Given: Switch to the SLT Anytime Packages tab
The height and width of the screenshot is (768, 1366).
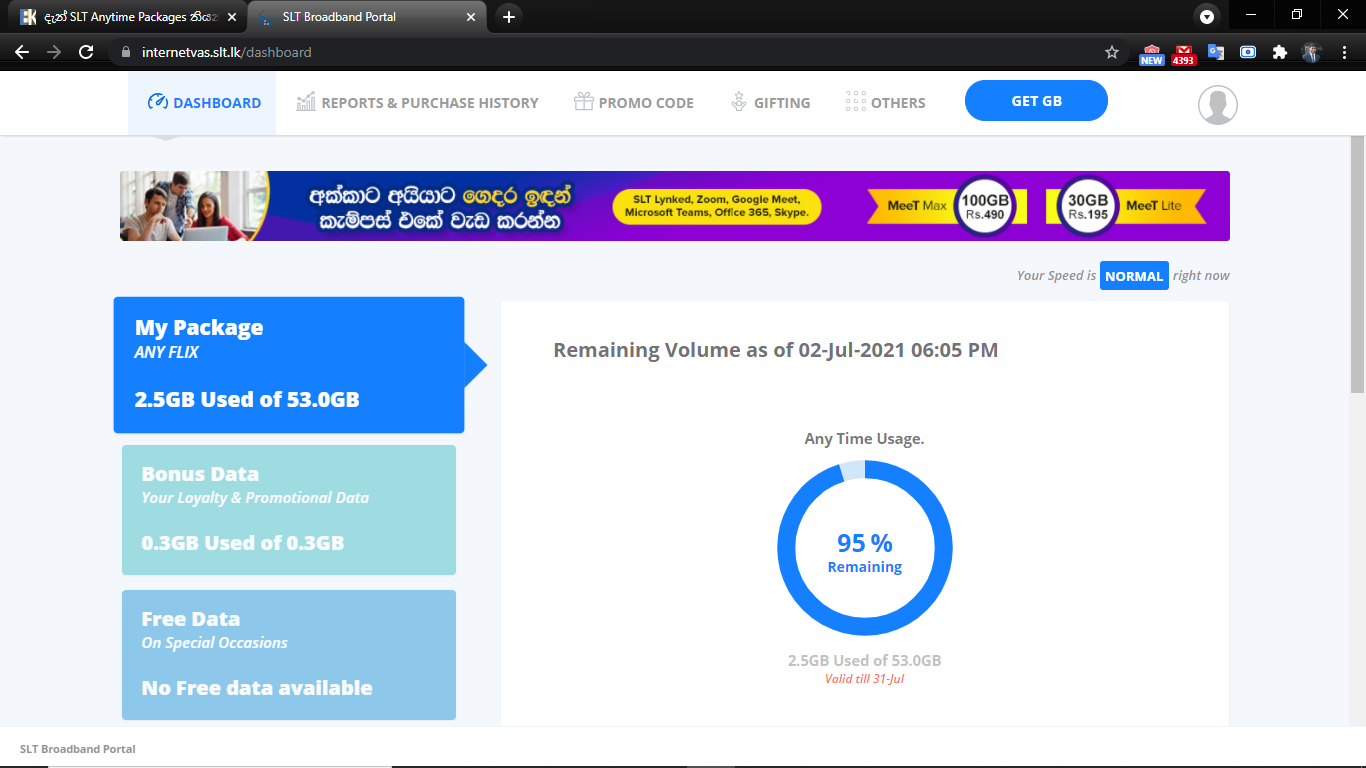Looking at the screenshot, I should pyautogui.click(x=128, y=17).
